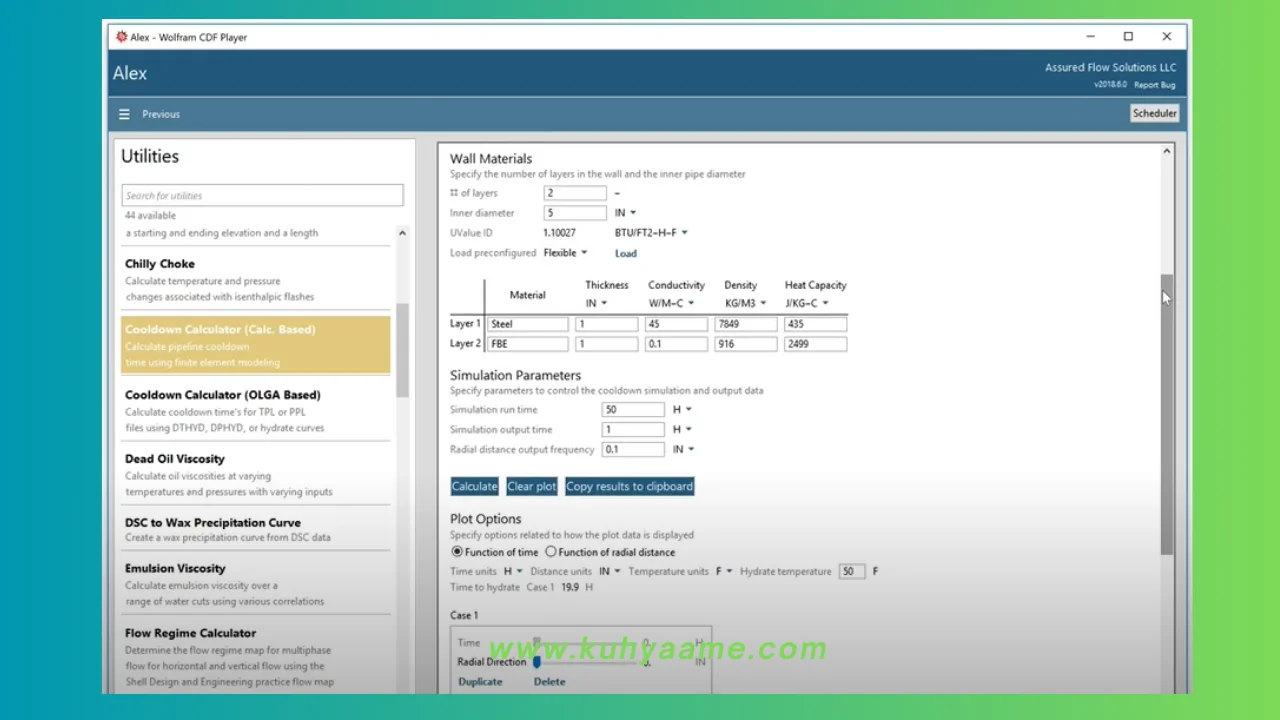Select the Function of time radio button
This screenshot has width=1280, height=720.
click(457, 552)
